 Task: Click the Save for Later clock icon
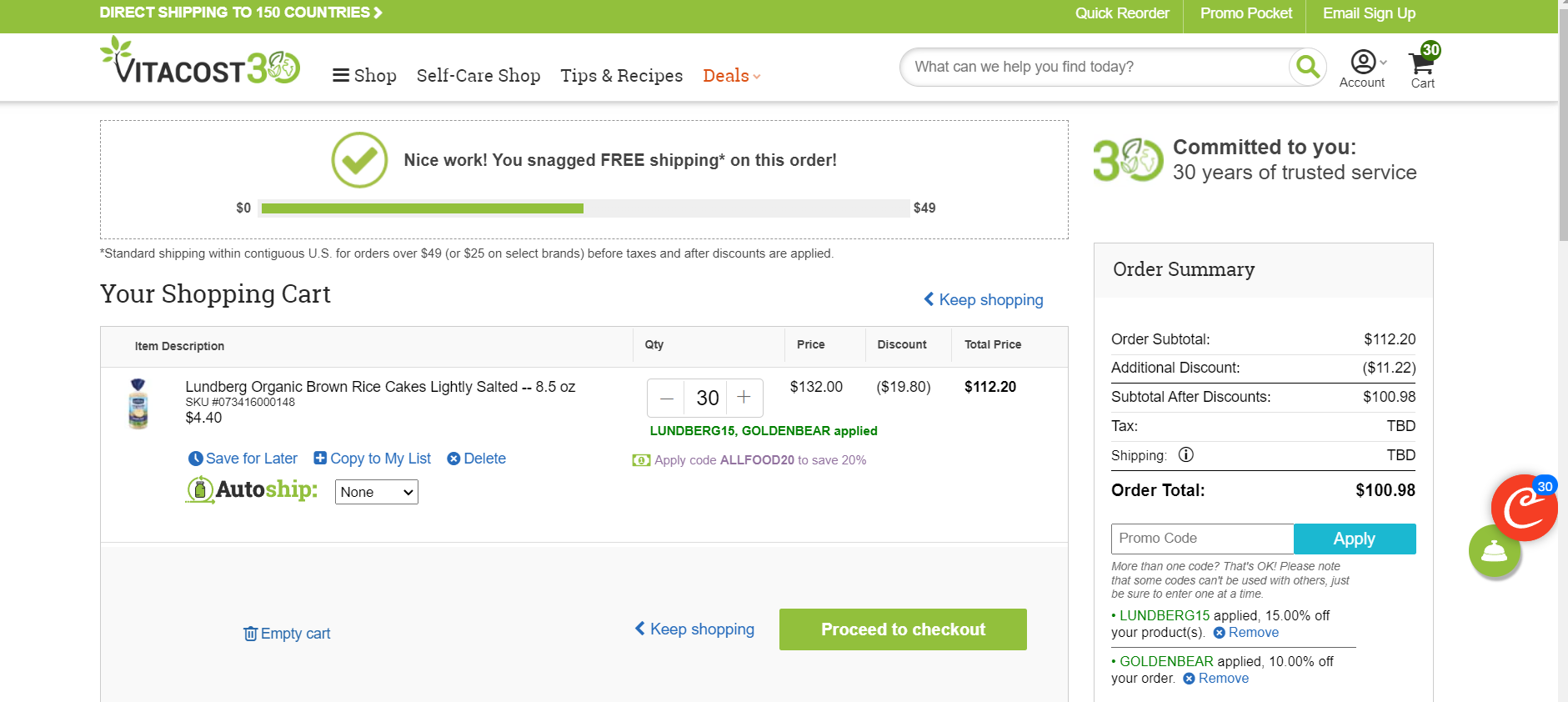click(x=196, y=459)
